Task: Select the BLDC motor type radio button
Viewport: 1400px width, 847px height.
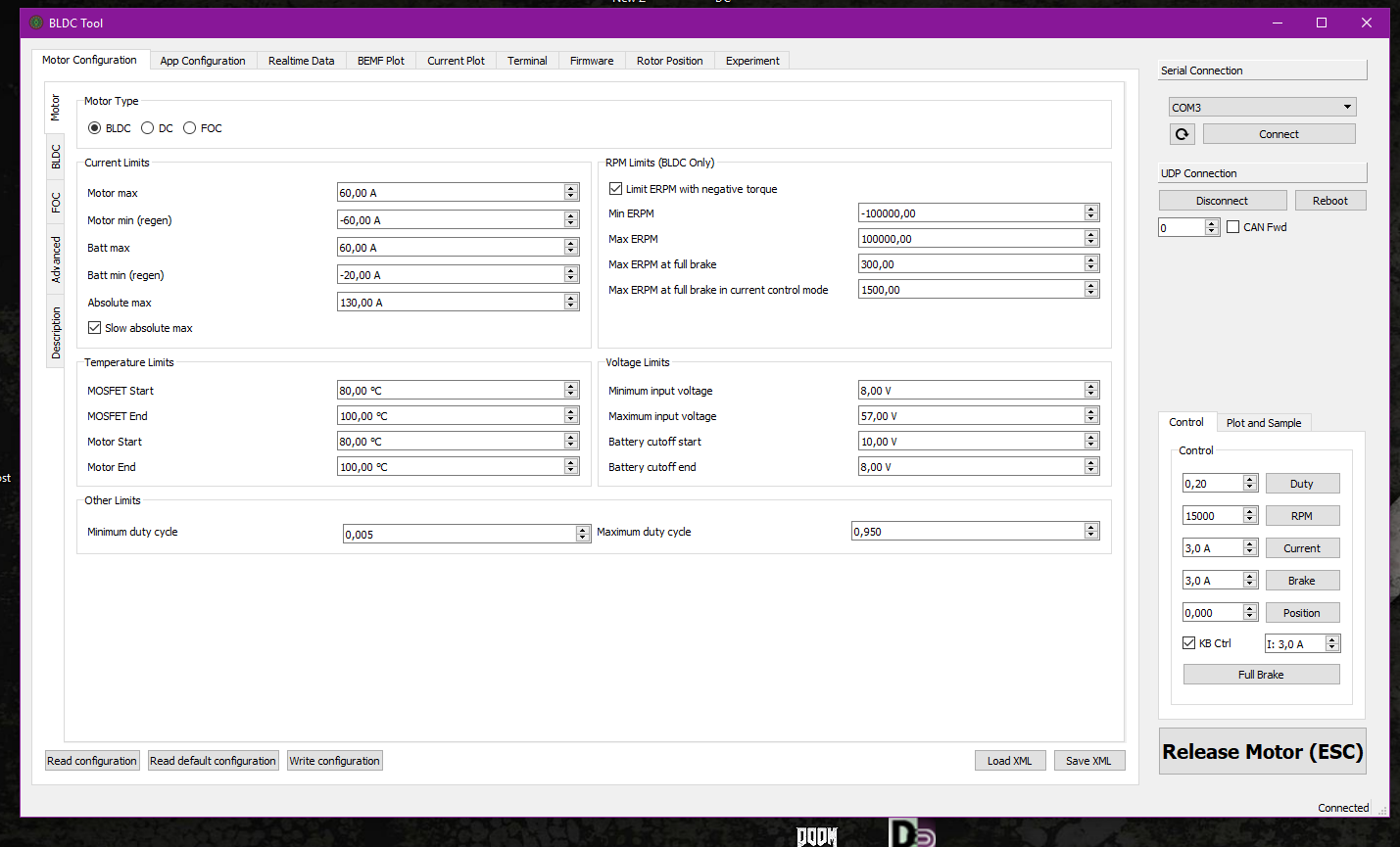Action: [95, 128]
